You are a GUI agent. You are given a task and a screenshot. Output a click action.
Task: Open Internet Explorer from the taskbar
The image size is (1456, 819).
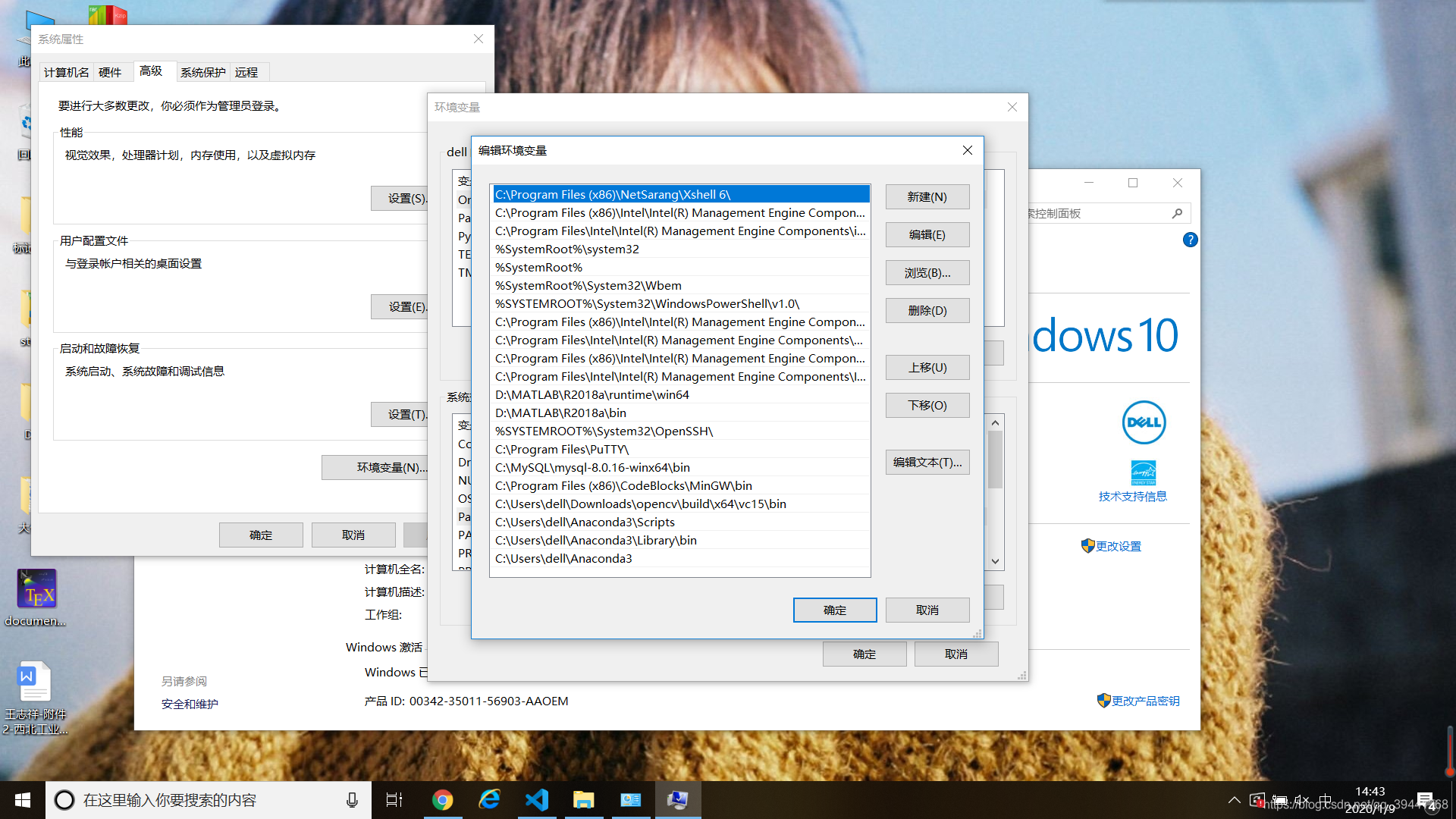[x=489, y=800]
